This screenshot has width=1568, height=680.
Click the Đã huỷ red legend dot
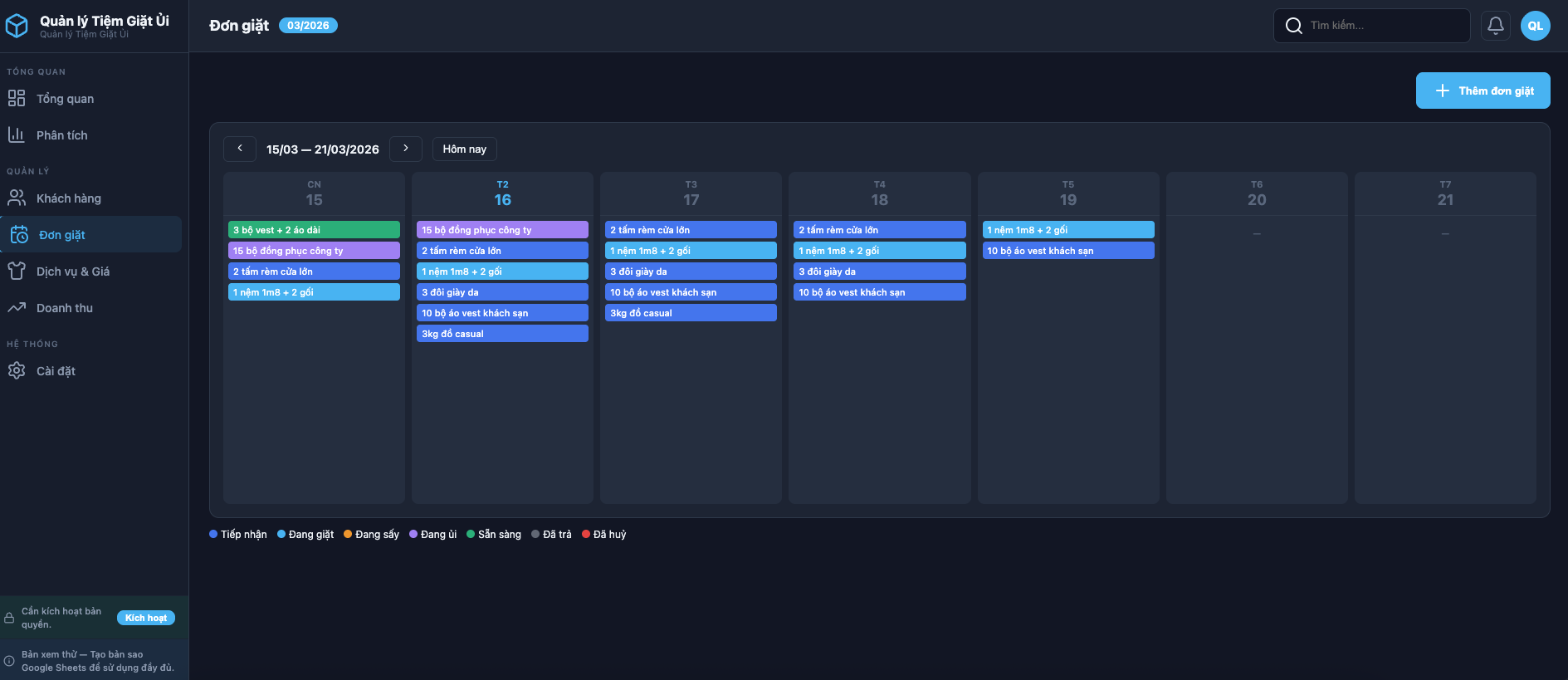coord(586,535)
